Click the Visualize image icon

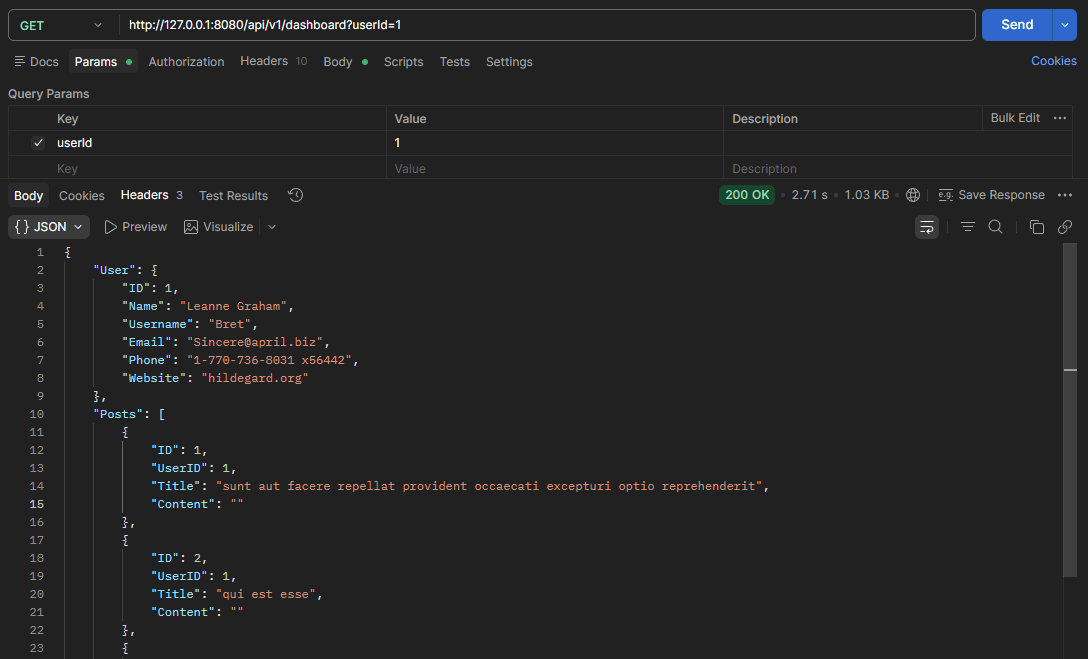coord(191,227)
